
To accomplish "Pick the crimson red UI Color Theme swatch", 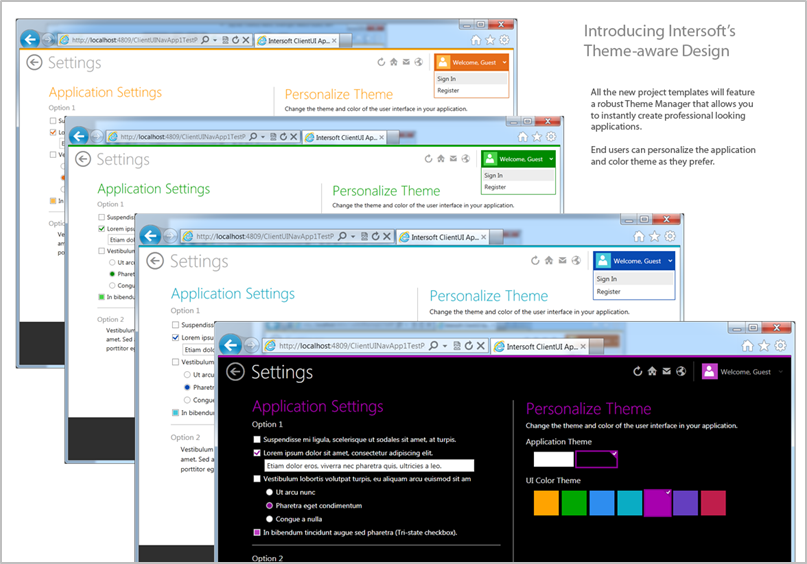I will [x=713, y=503].
